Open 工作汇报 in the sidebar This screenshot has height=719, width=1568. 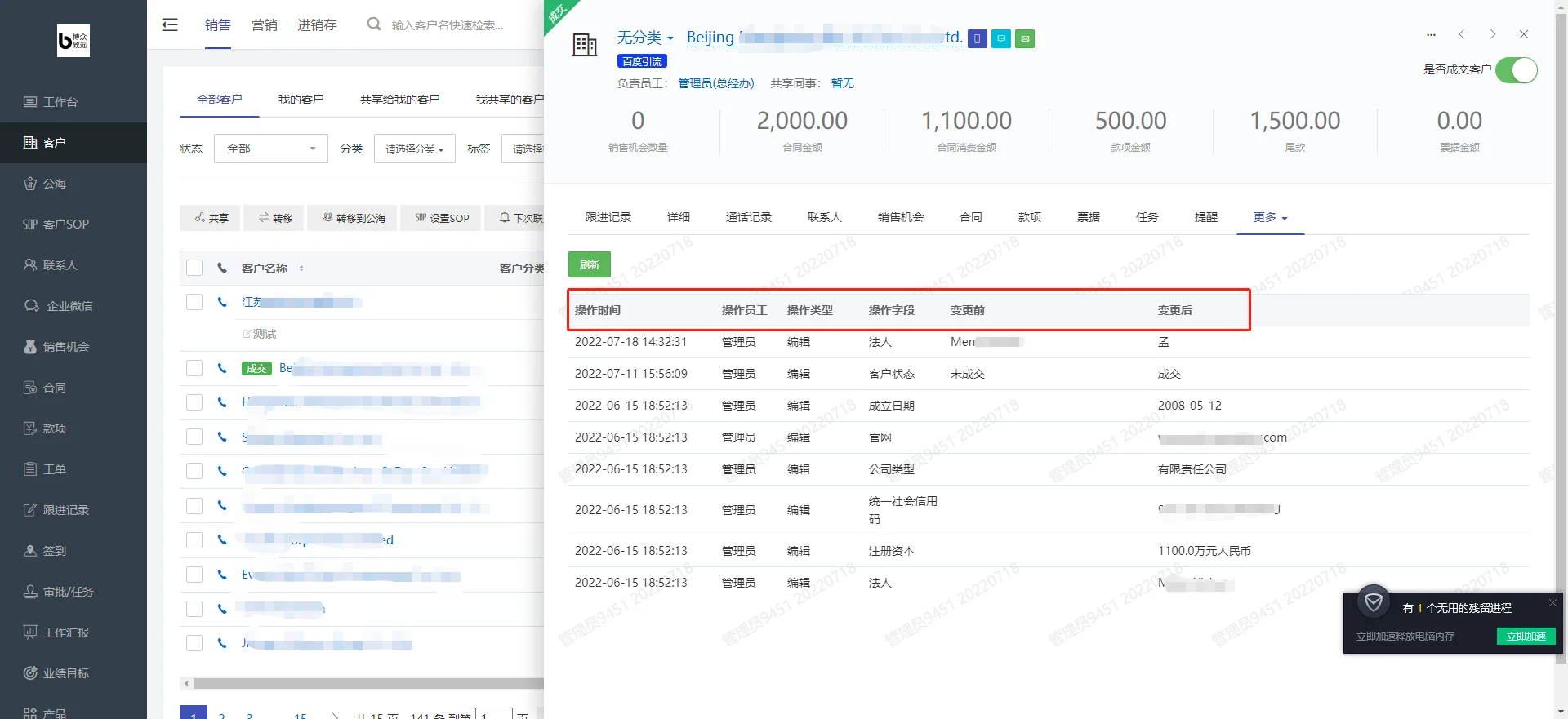pos(73,632)
